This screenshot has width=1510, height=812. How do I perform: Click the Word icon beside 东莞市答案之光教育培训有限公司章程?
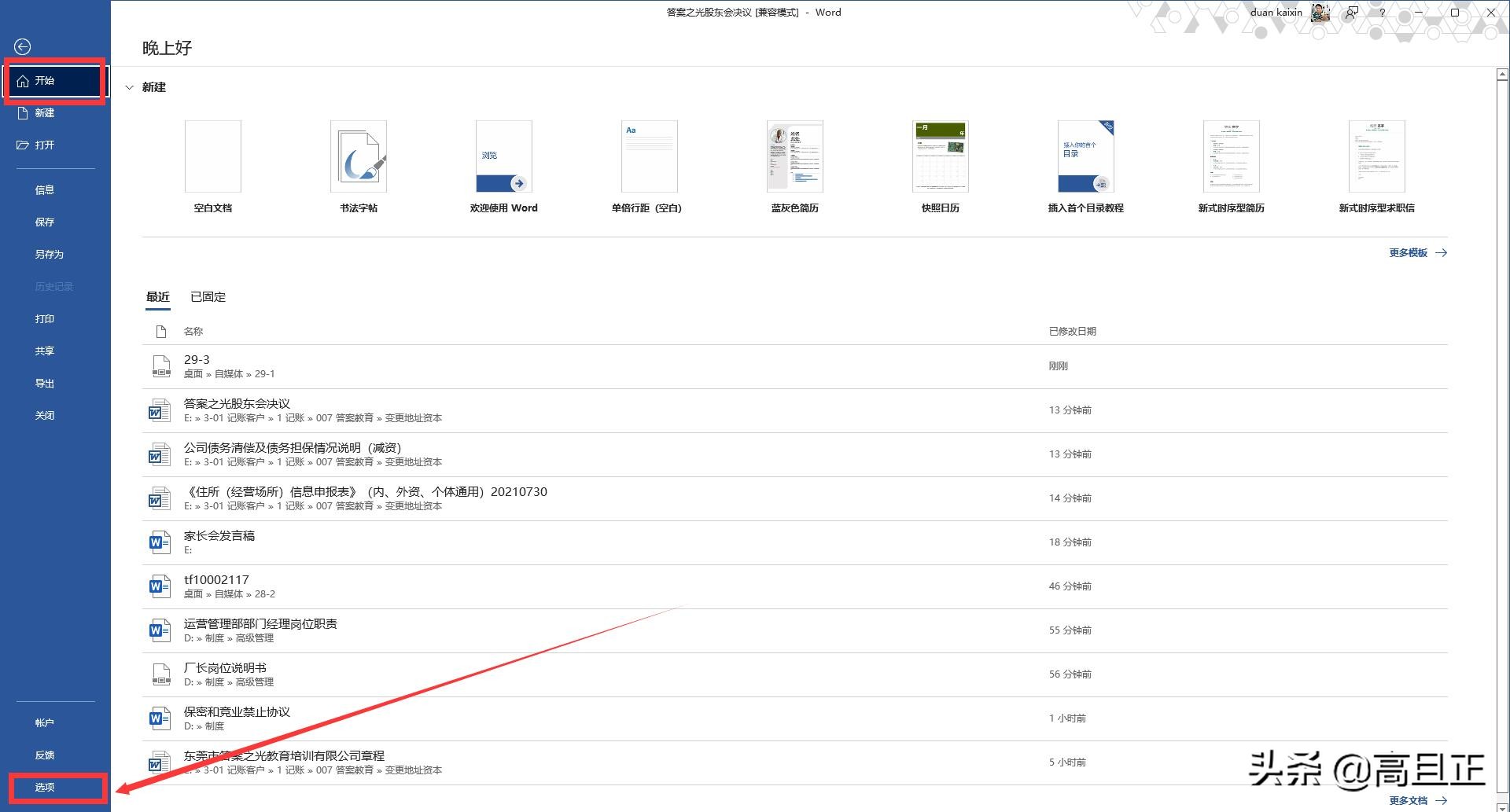[160, 762]
